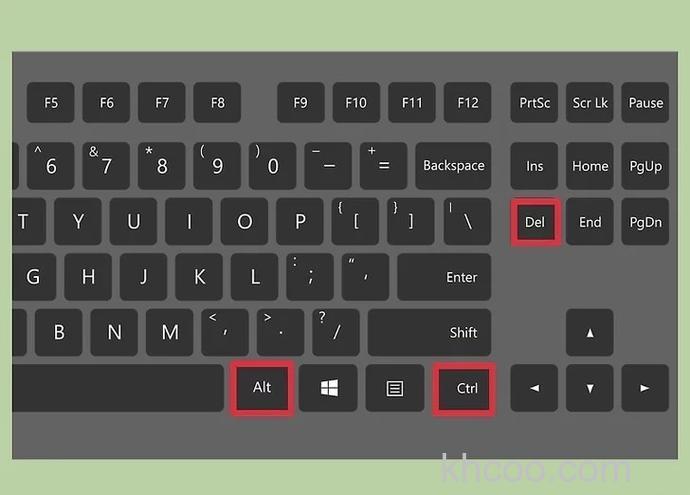Click the Windows logo key
Screen dimensions: 690x495
328,388
